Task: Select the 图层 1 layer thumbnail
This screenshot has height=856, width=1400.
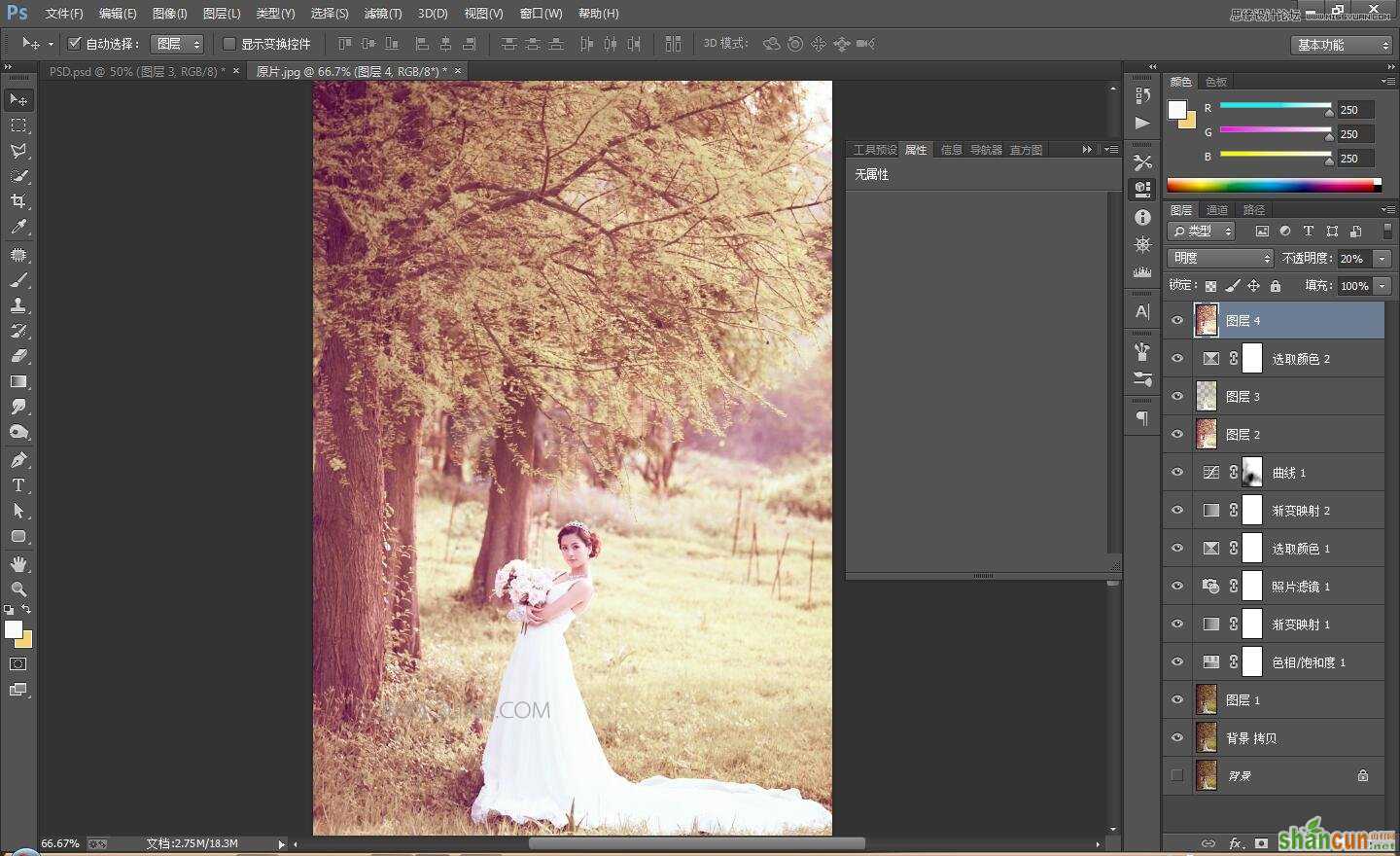Action: 1207,699
